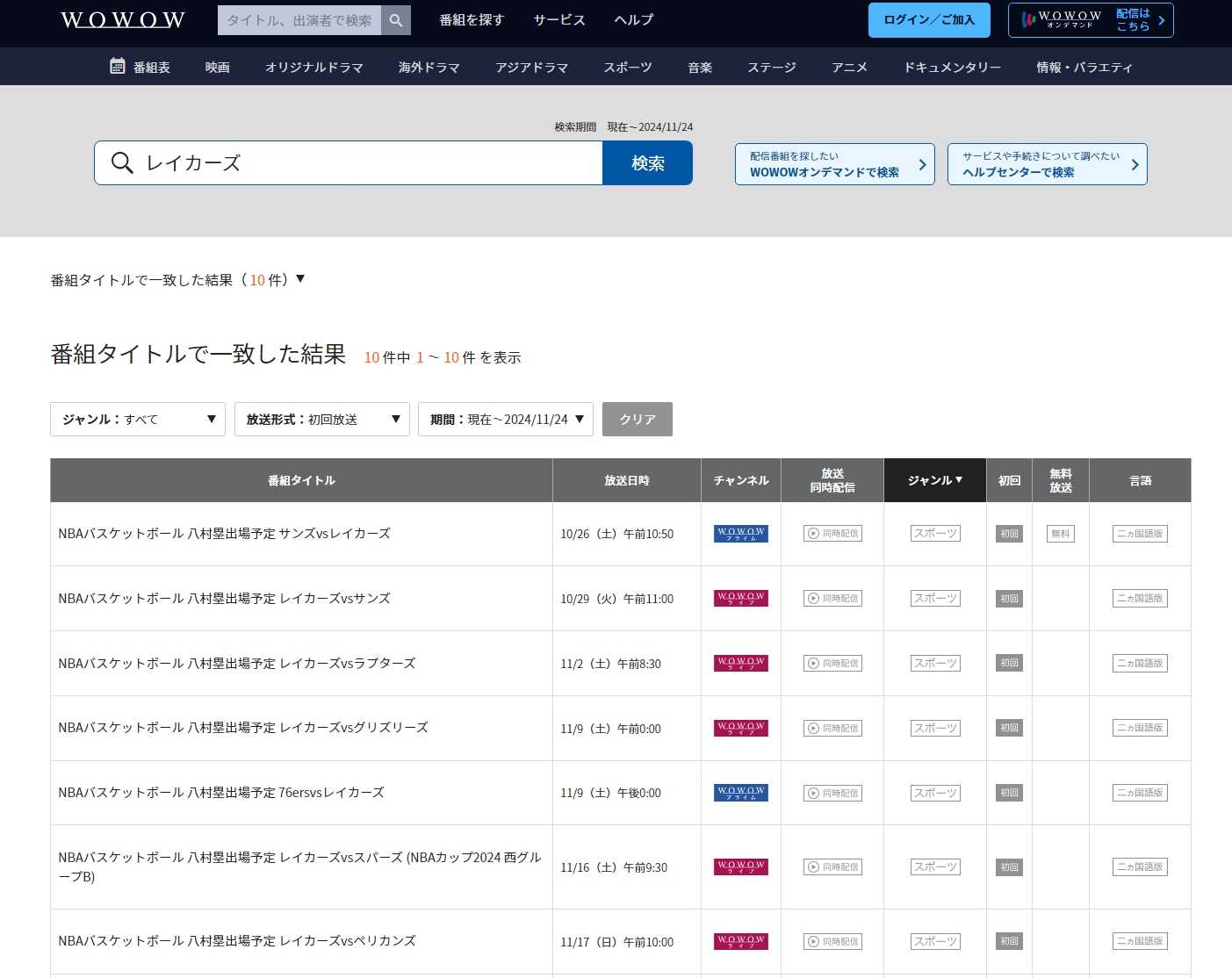Click 同時配信 badge in レイカーズvsペリカンズ row
The image size is (1232, 978).
[832, 942]
